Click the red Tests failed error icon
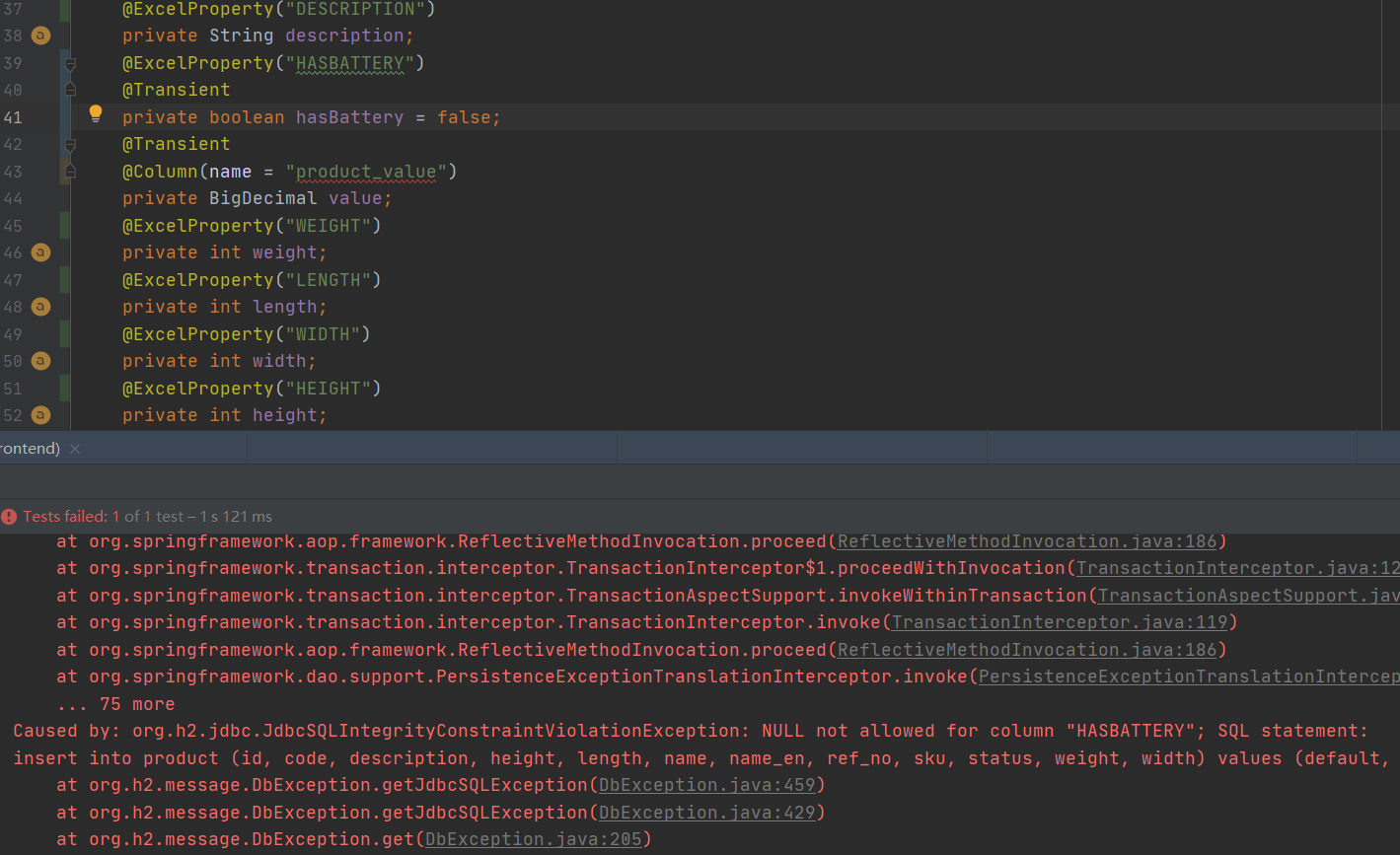The width and height of the screenshot is (1400, 855). click(x=9, y=517)
